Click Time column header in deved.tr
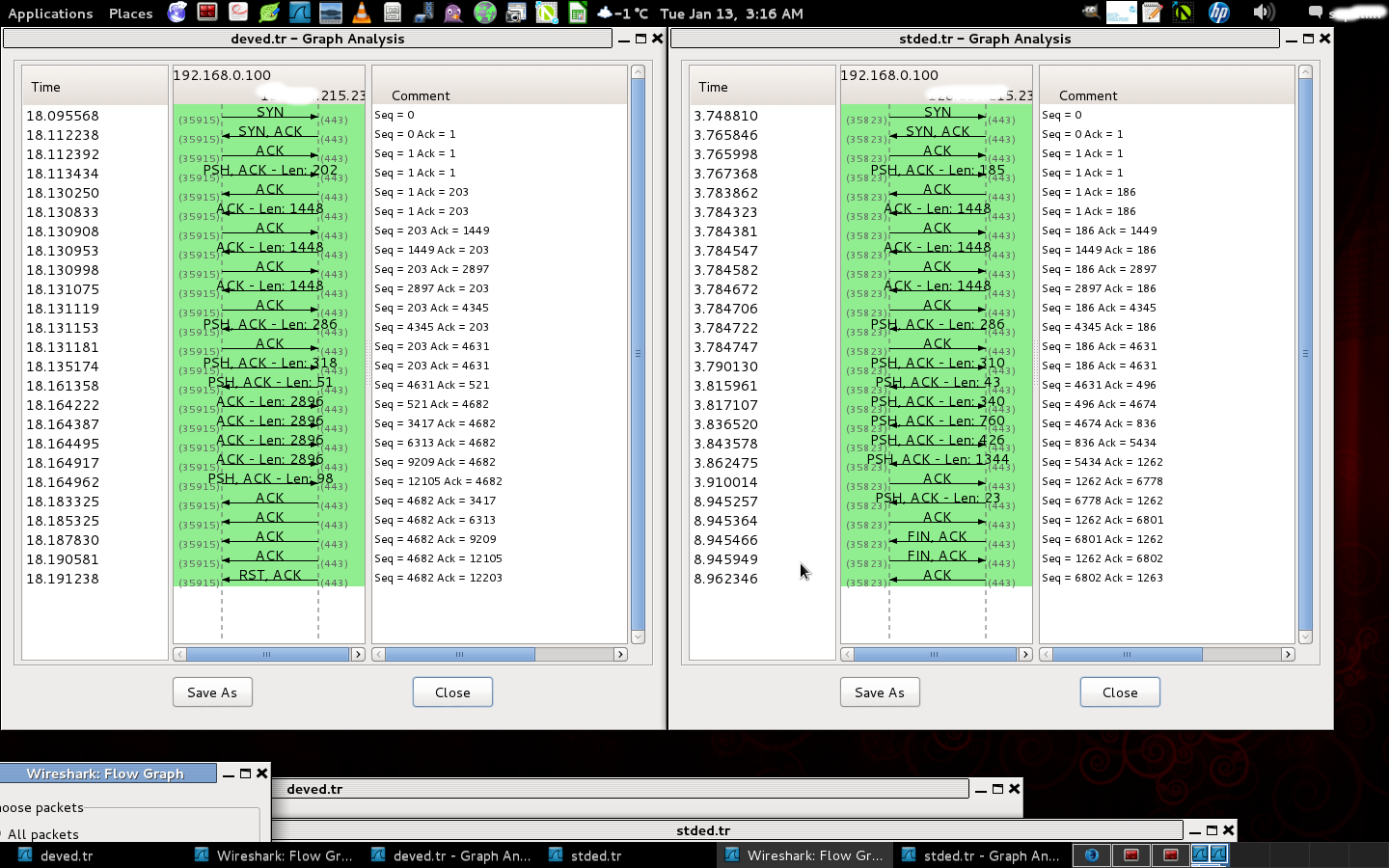Viewport: 1389px width, 868px height. tap(95, 86)
